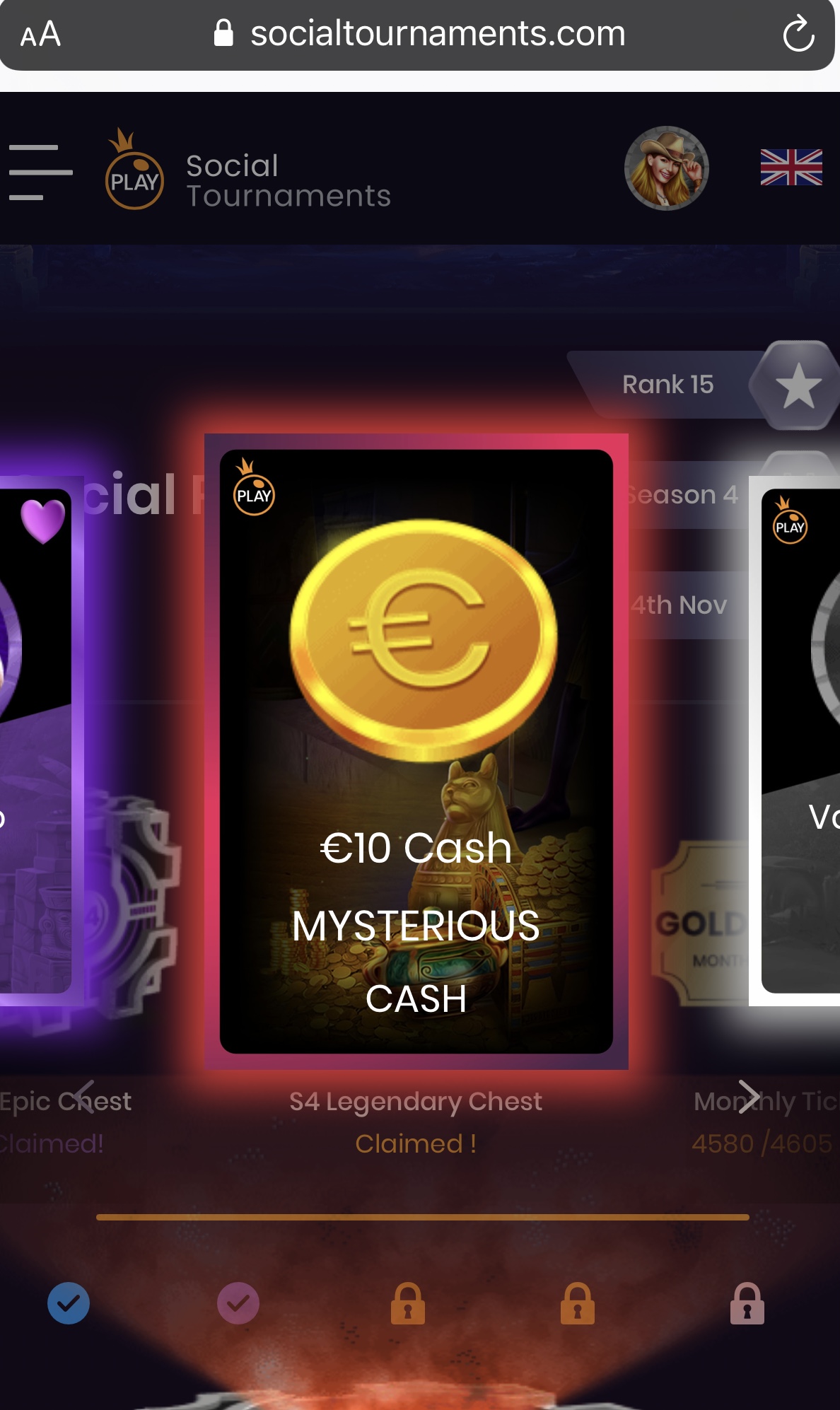The height and width of the screenshot is (1410, 840).
Task: Open Safari text size AA menu
Action: click(x=40, y=34)
